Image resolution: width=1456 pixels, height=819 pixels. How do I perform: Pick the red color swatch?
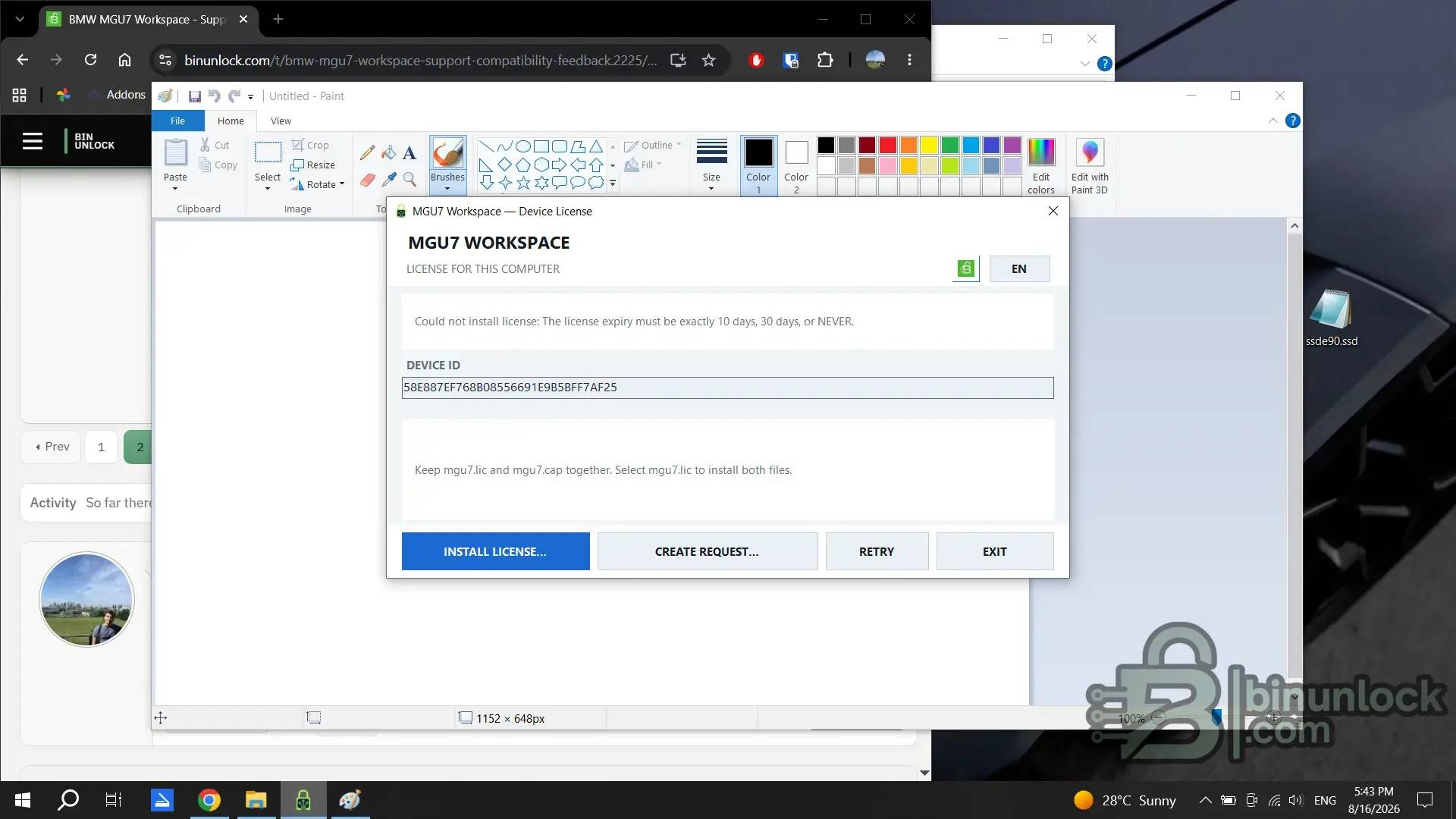click(x=888, y=145)
